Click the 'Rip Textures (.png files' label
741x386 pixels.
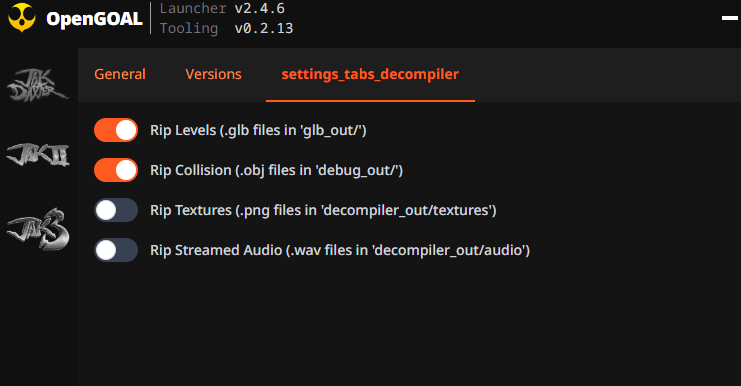tap(323, 210)
